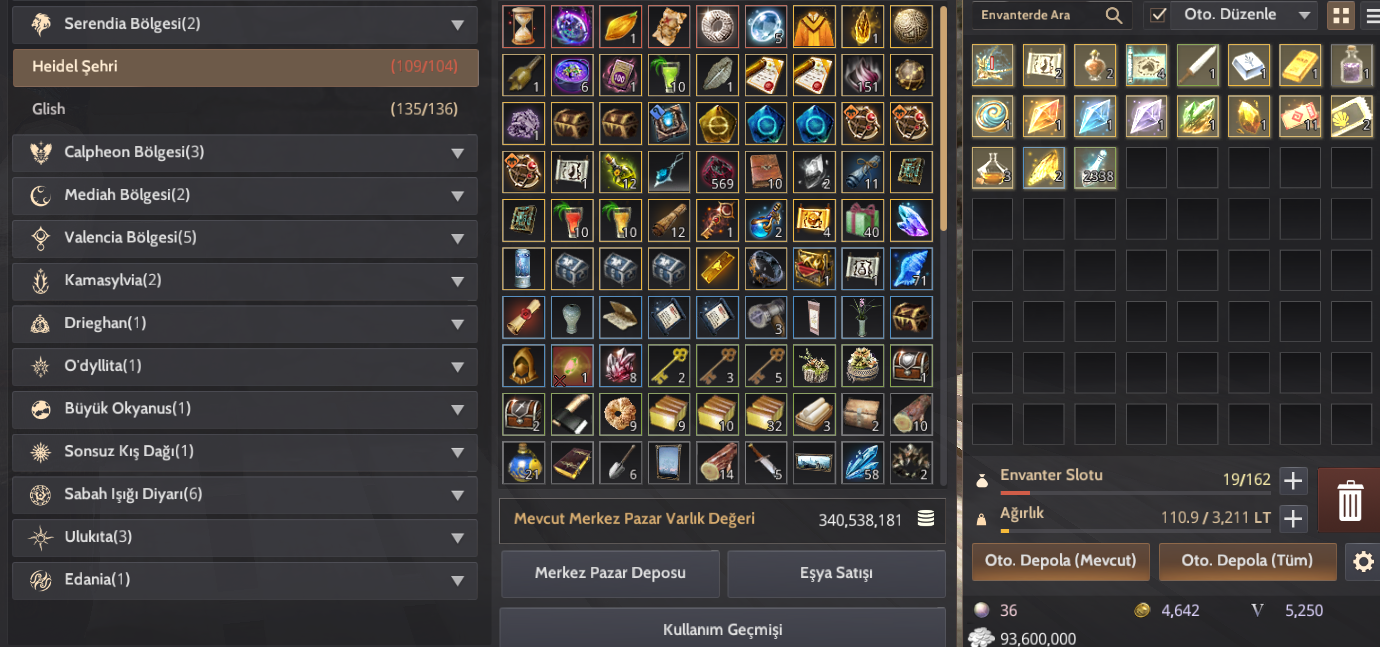Click the shovel item in storage
Image resolution: width=1380 pixels, height=647 pixels.
[620, 462]
